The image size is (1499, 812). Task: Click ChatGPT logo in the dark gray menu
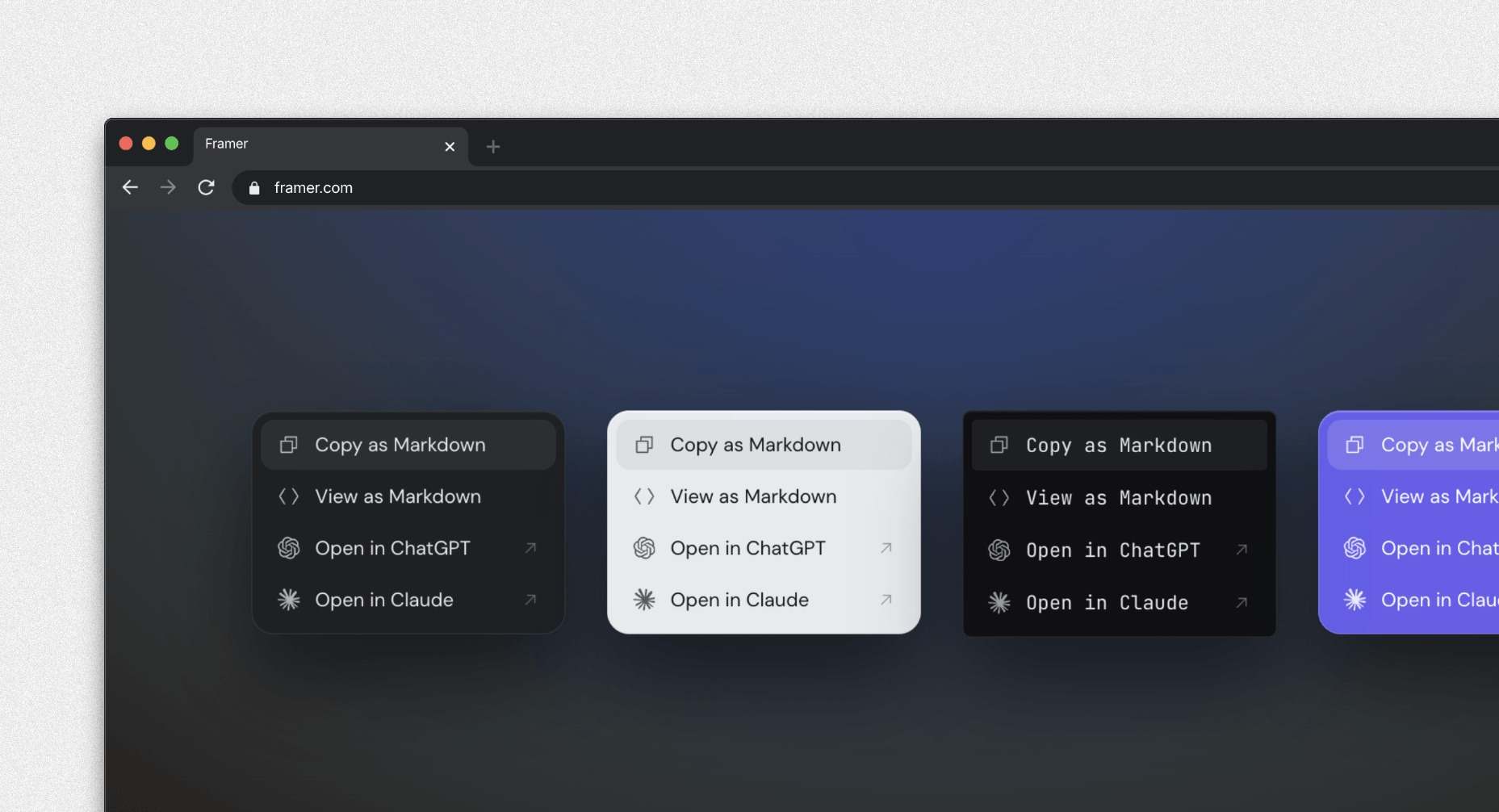point(289,548)
